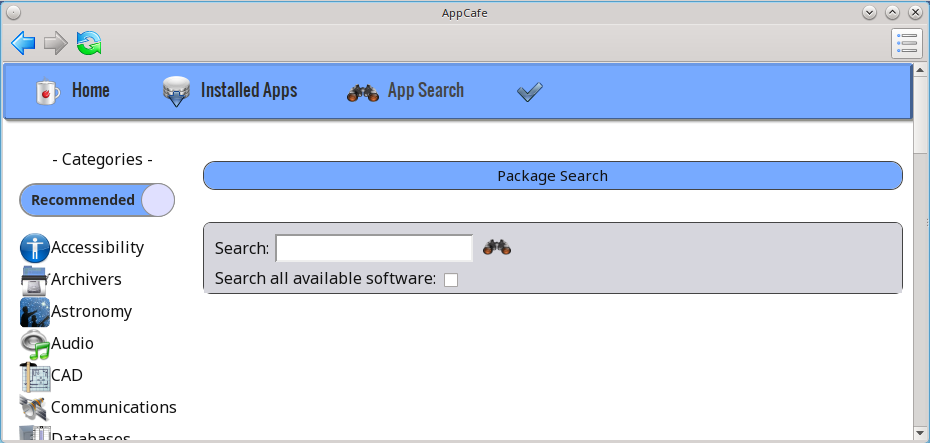Open the Accessibility category link
Image resolution: width=930 pixels, height=443 pixels.
97,247
